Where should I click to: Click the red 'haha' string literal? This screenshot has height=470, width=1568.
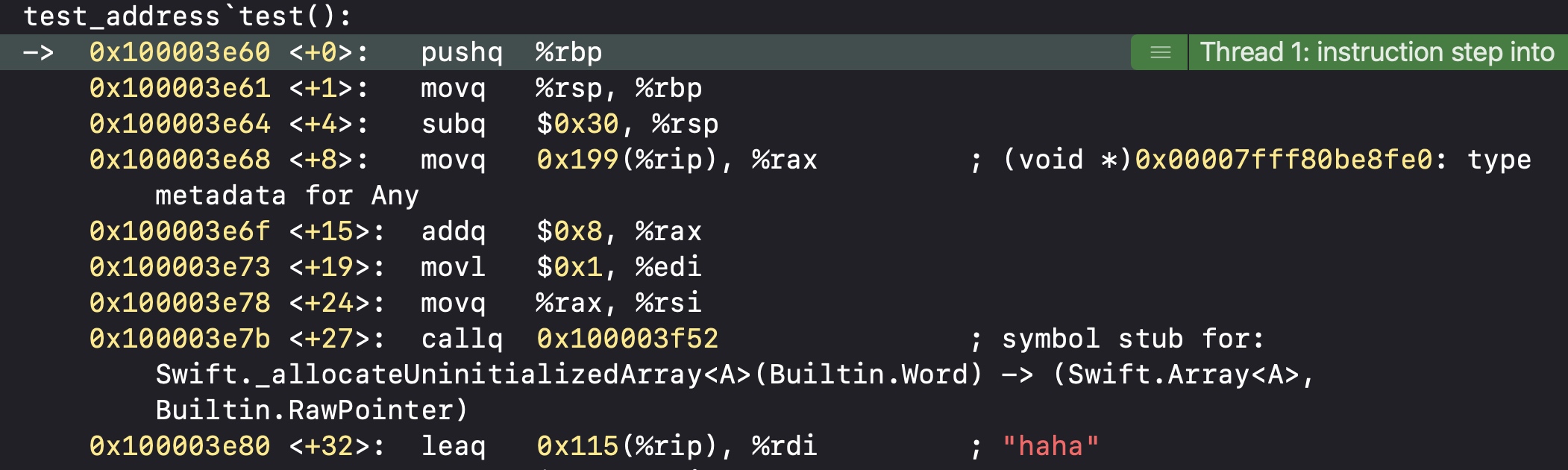1048,446
